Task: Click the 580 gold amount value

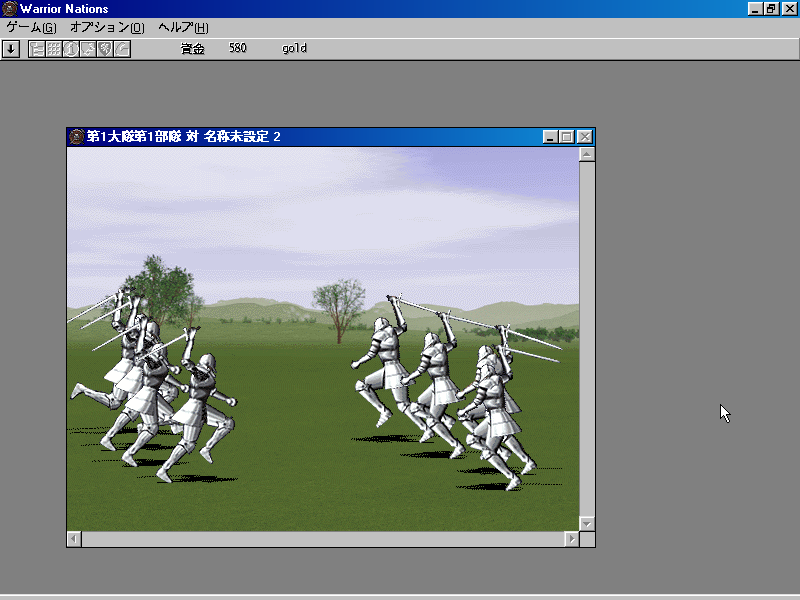Action: click(238, 48)
